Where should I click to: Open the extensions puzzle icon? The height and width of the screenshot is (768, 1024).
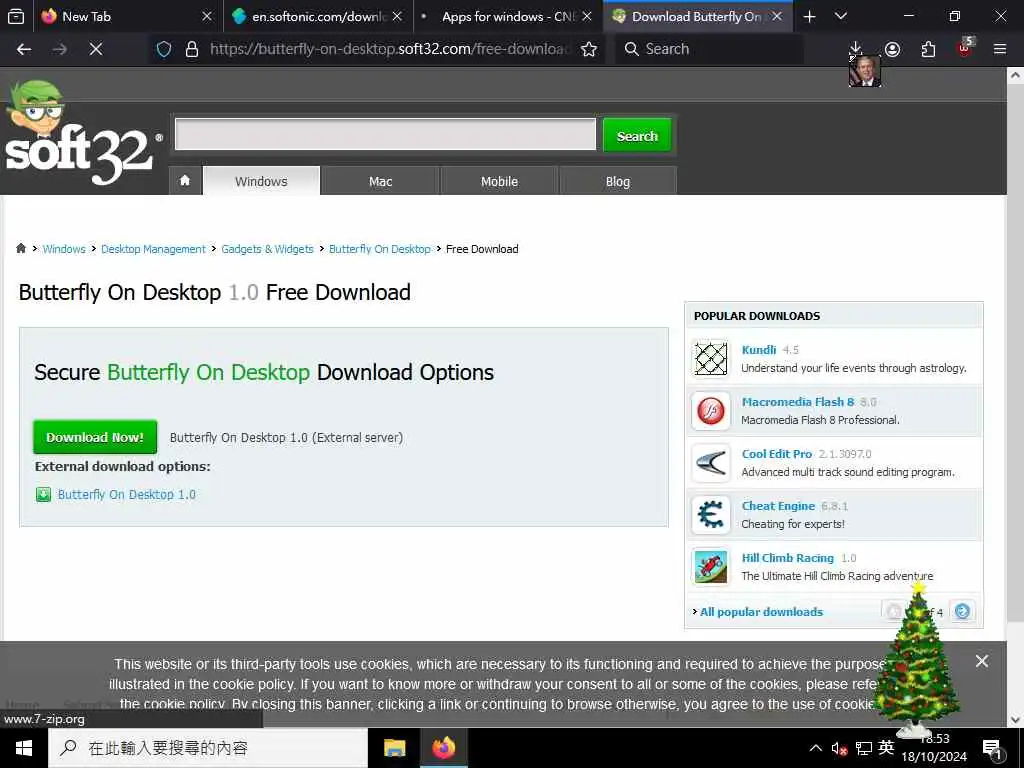pos(928,49)
